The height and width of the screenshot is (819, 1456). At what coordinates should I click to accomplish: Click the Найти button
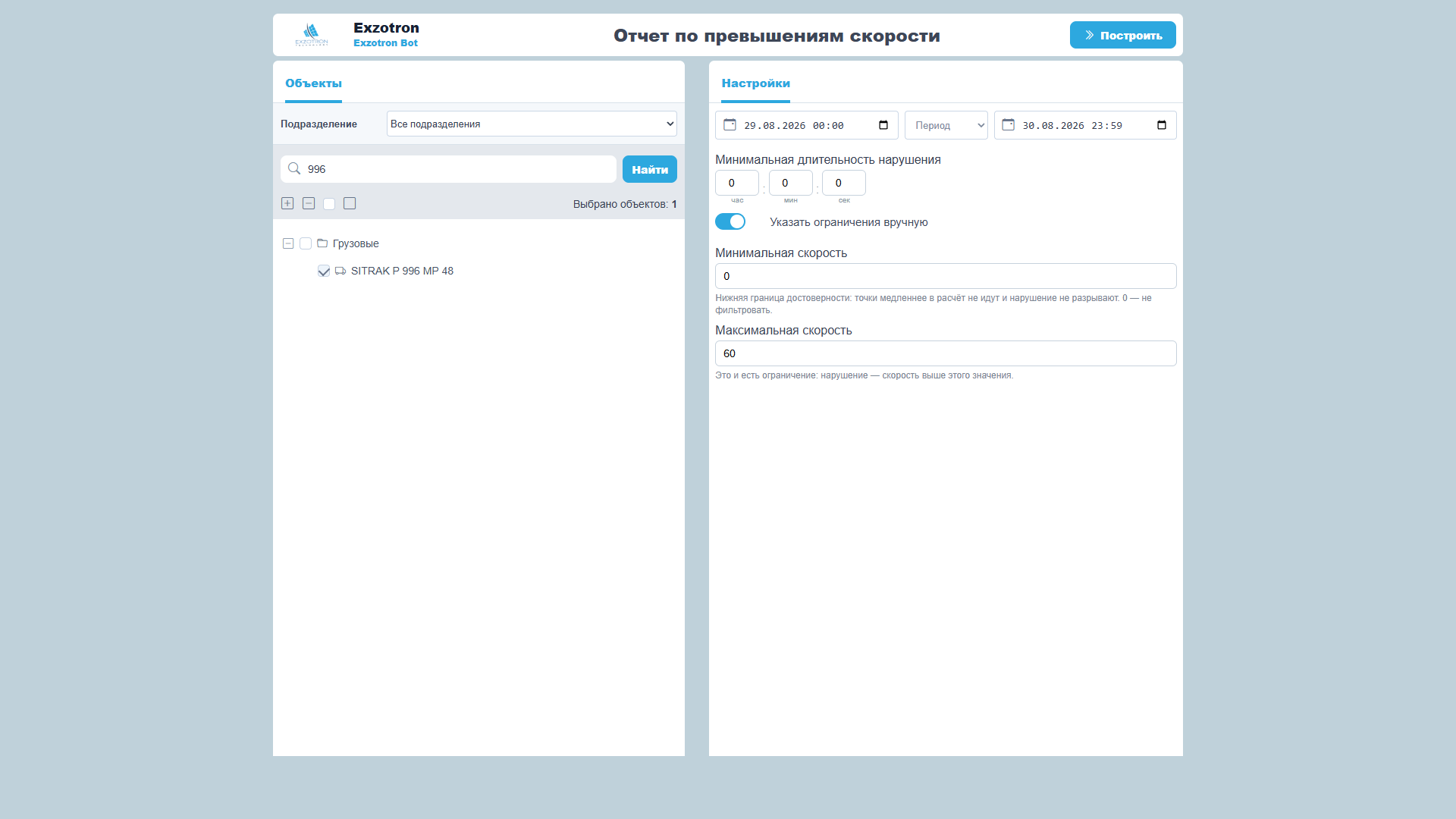tap(650, 169)
